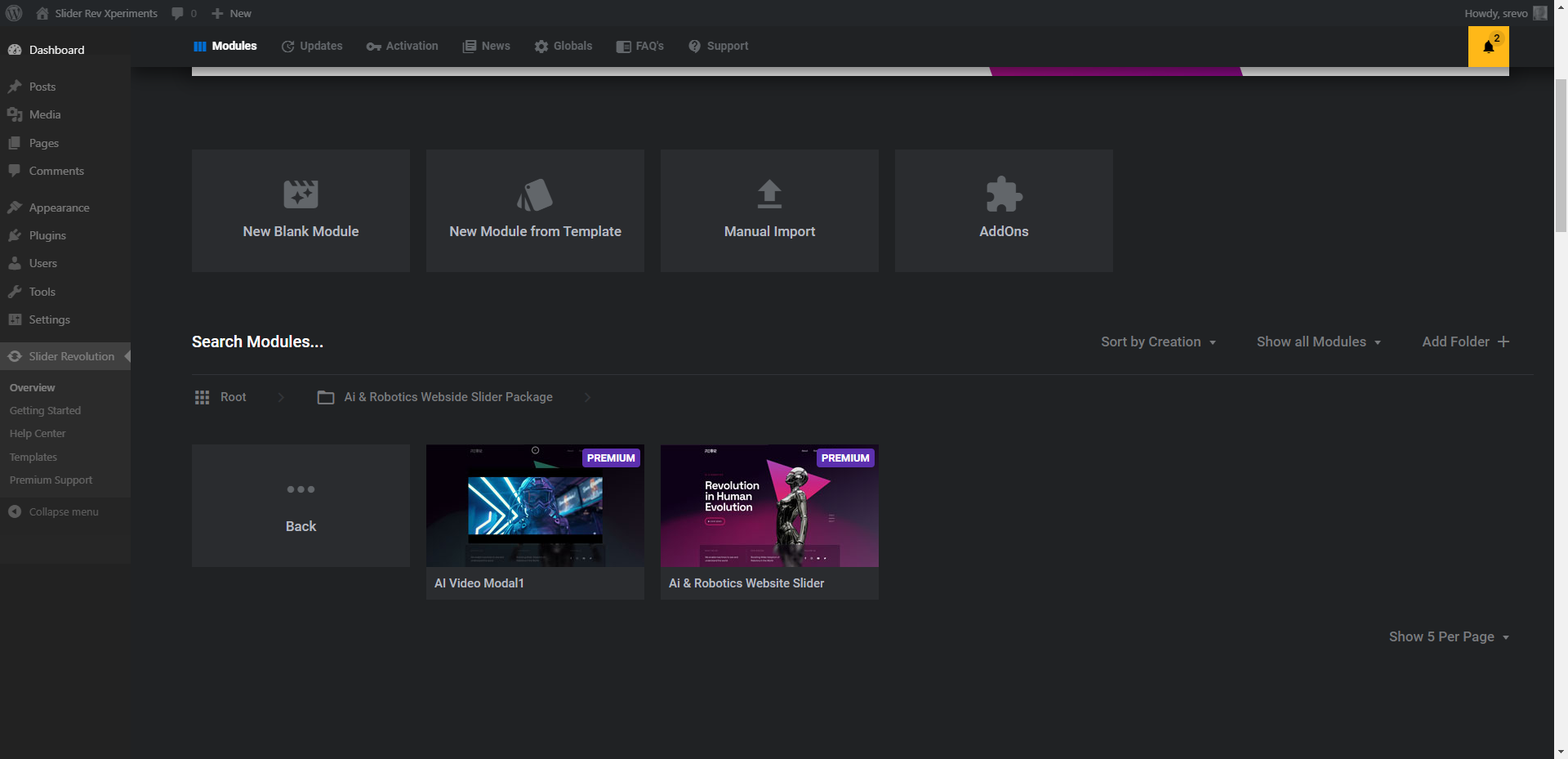
Task: Click the Ai & Robotics Webside Slider Package breadcrumb text
Action: point(448,397)
